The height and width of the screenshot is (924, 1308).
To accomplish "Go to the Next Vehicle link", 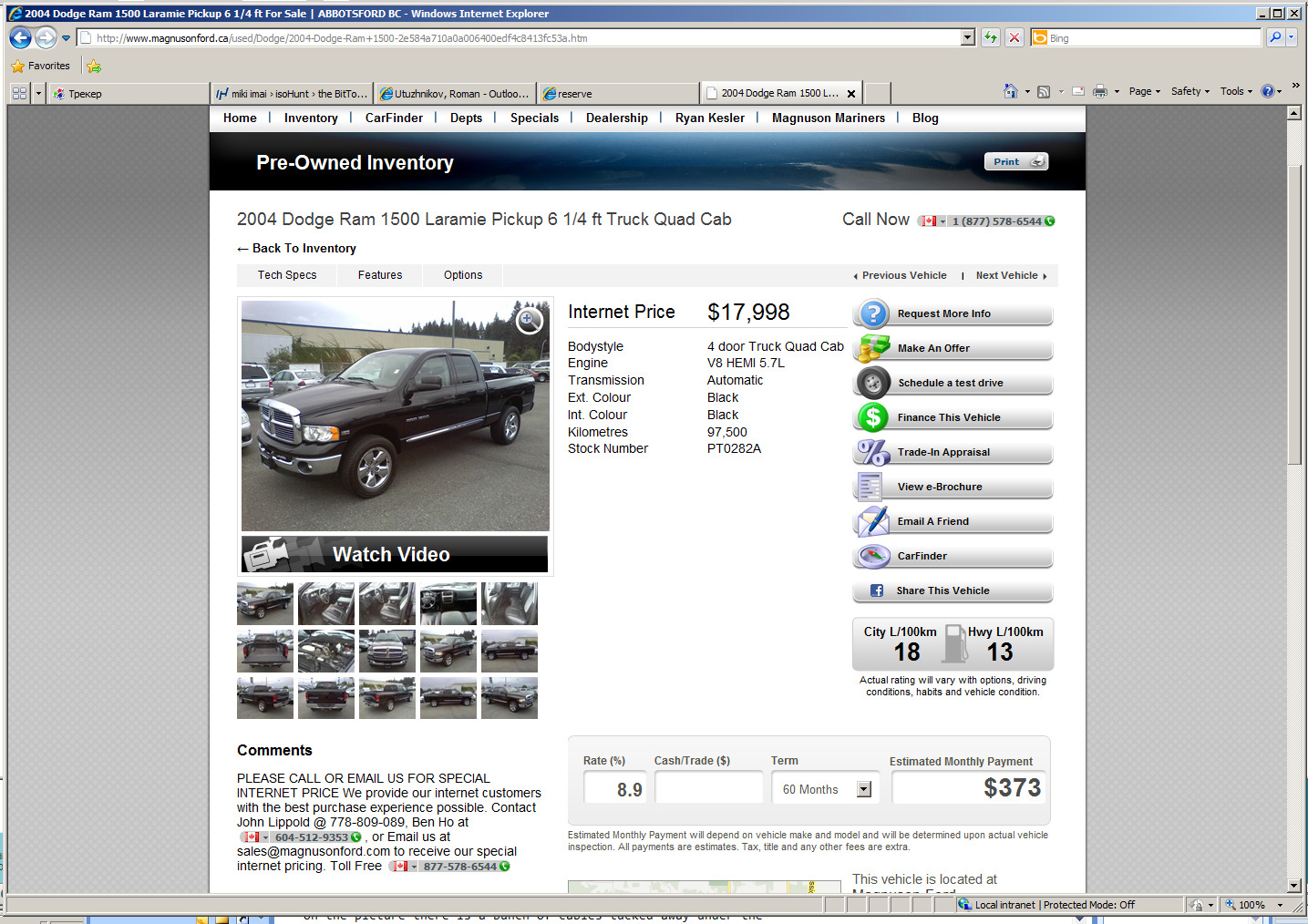I will pyautogui.click(x=1012, y=275).
